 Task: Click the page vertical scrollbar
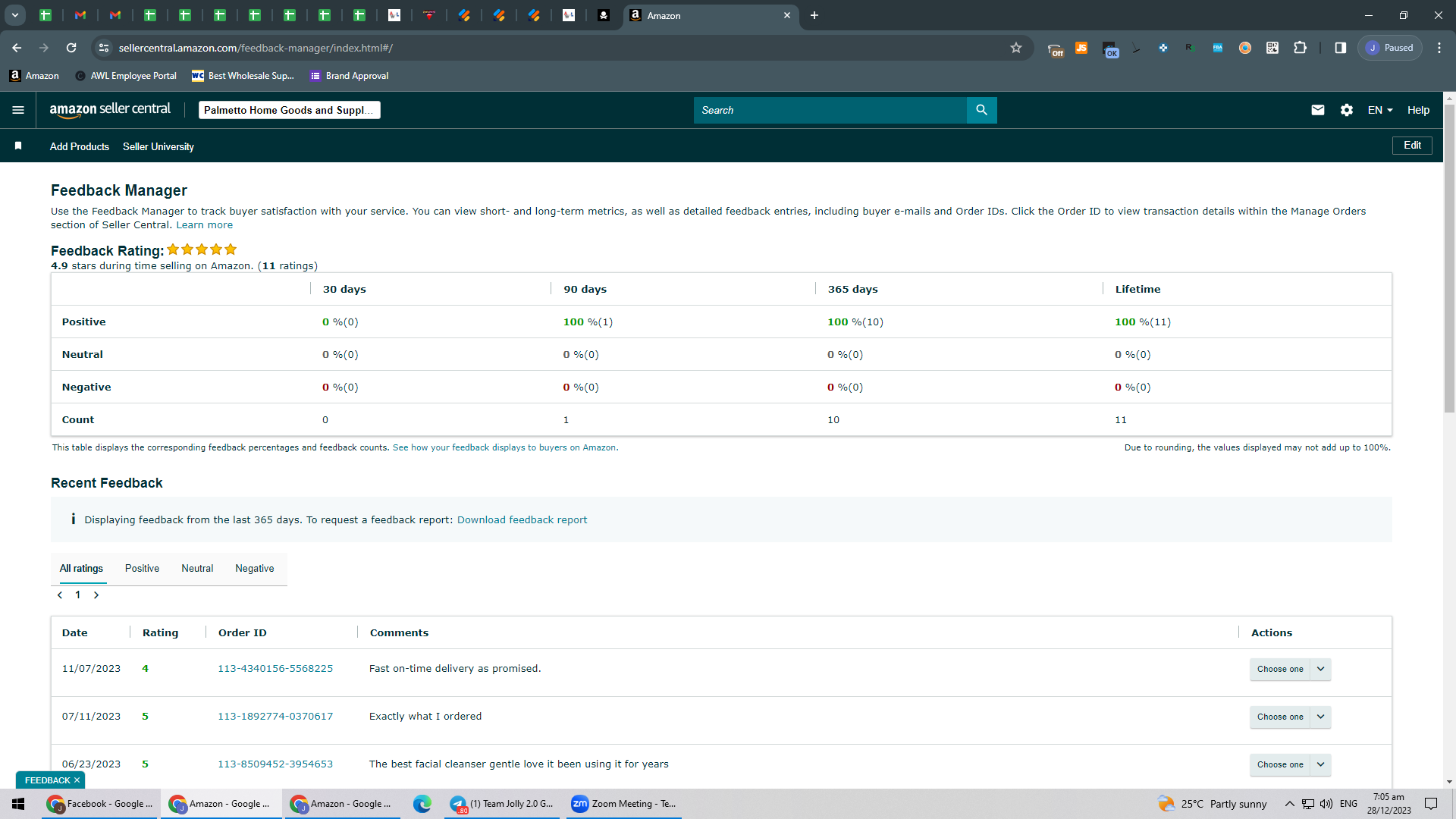(x=1449, y=258)
